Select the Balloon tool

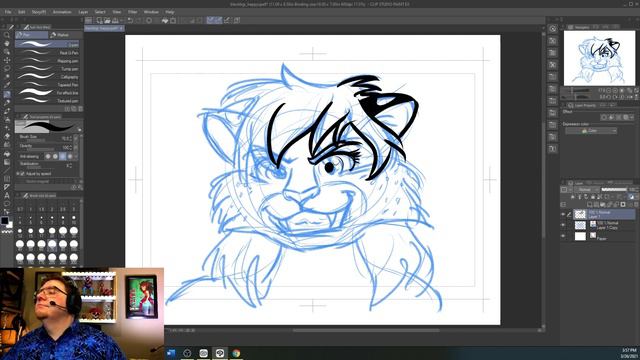coord(7,204)
